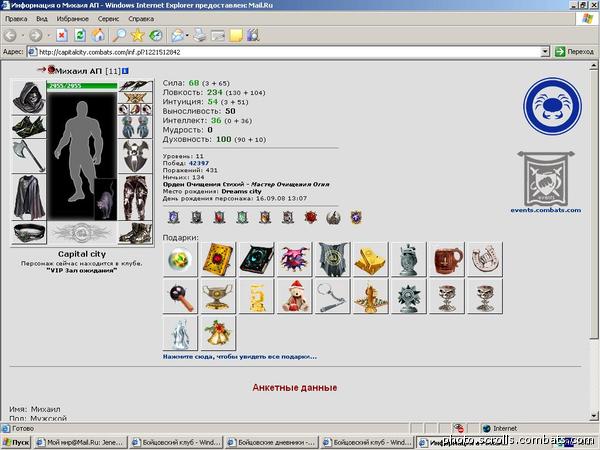Click the cat pet image
The height and width of the screenshot is (450, 600).
pos(105,199)
